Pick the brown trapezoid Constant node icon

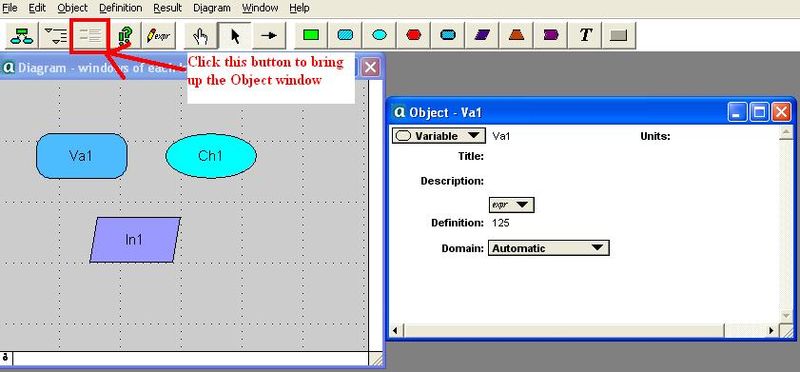(x=516, y=35)
